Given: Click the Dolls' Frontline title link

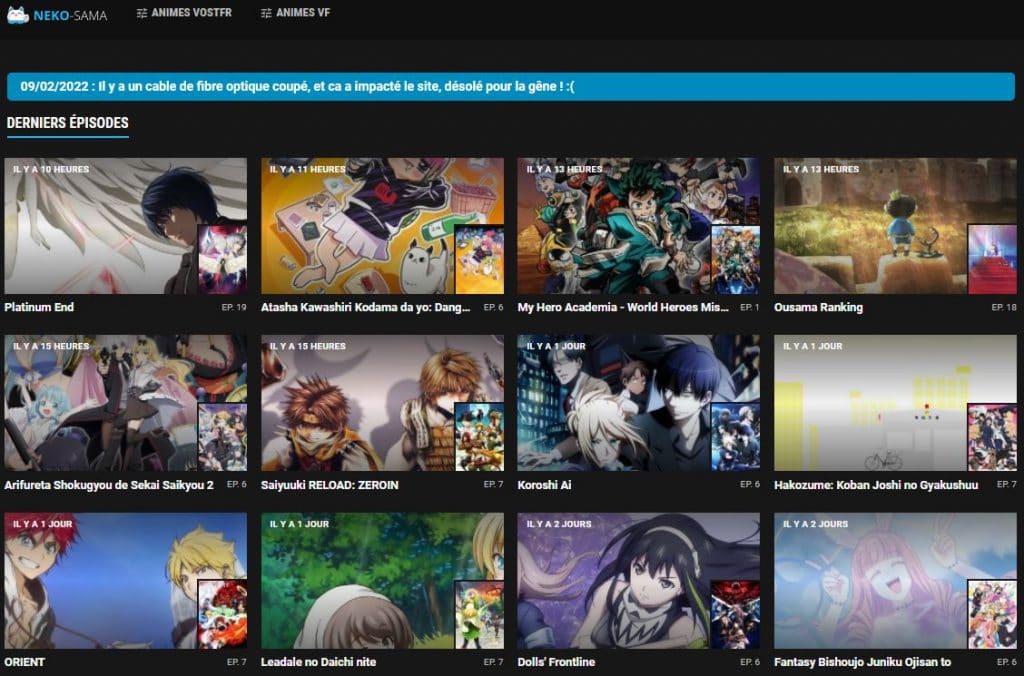Looking at the screenshot, I should coord(556,662).
